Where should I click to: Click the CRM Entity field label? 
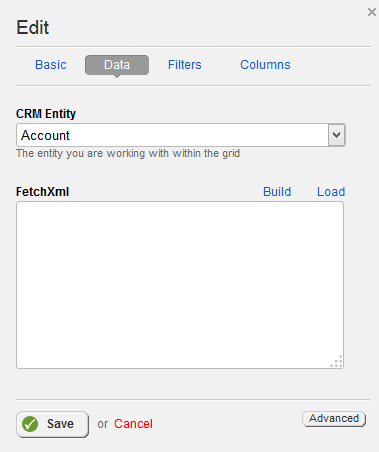pyautogui.click(x=46, y=114)
